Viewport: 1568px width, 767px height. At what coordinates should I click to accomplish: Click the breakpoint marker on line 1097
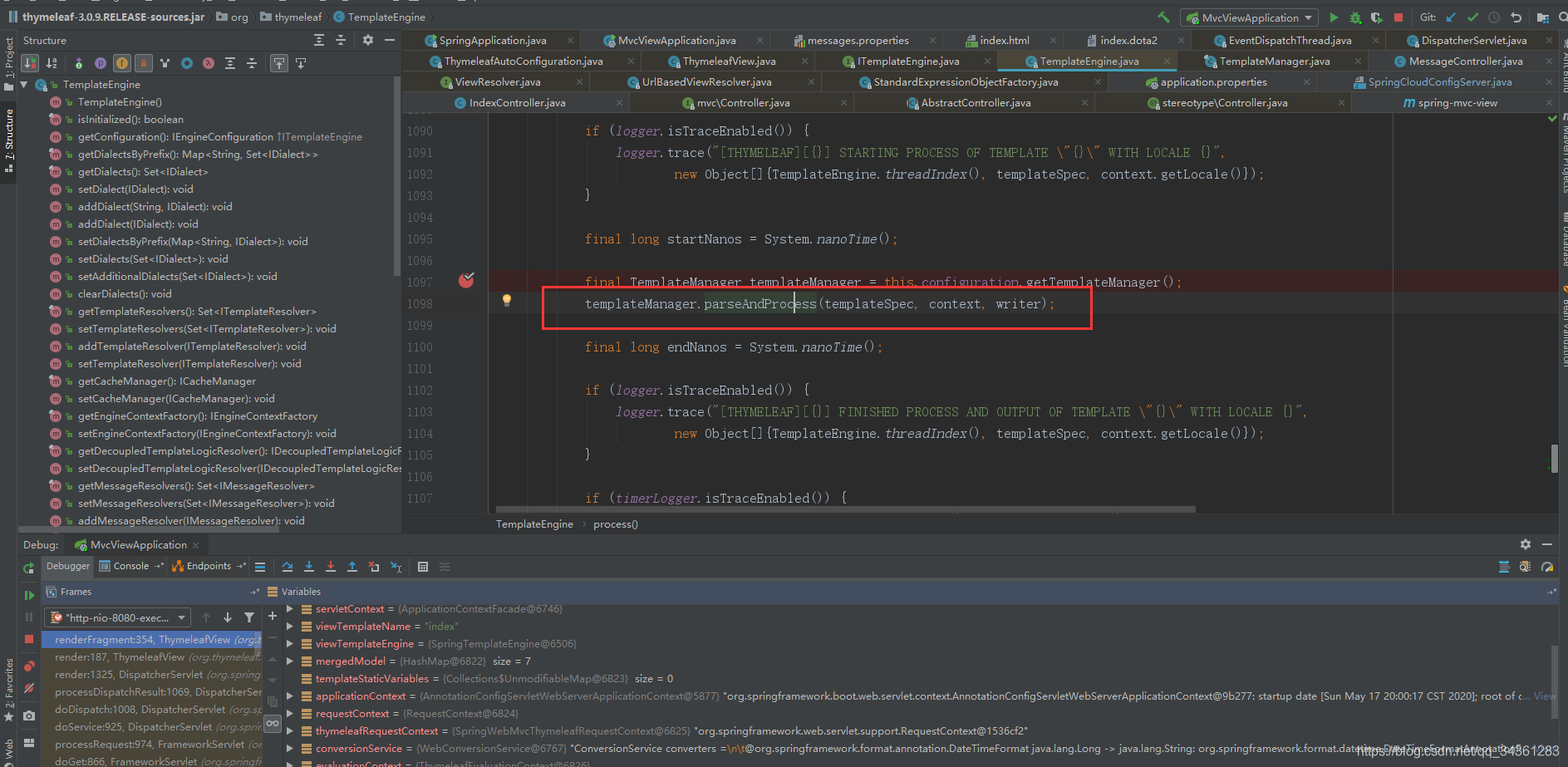pos(466,280)
